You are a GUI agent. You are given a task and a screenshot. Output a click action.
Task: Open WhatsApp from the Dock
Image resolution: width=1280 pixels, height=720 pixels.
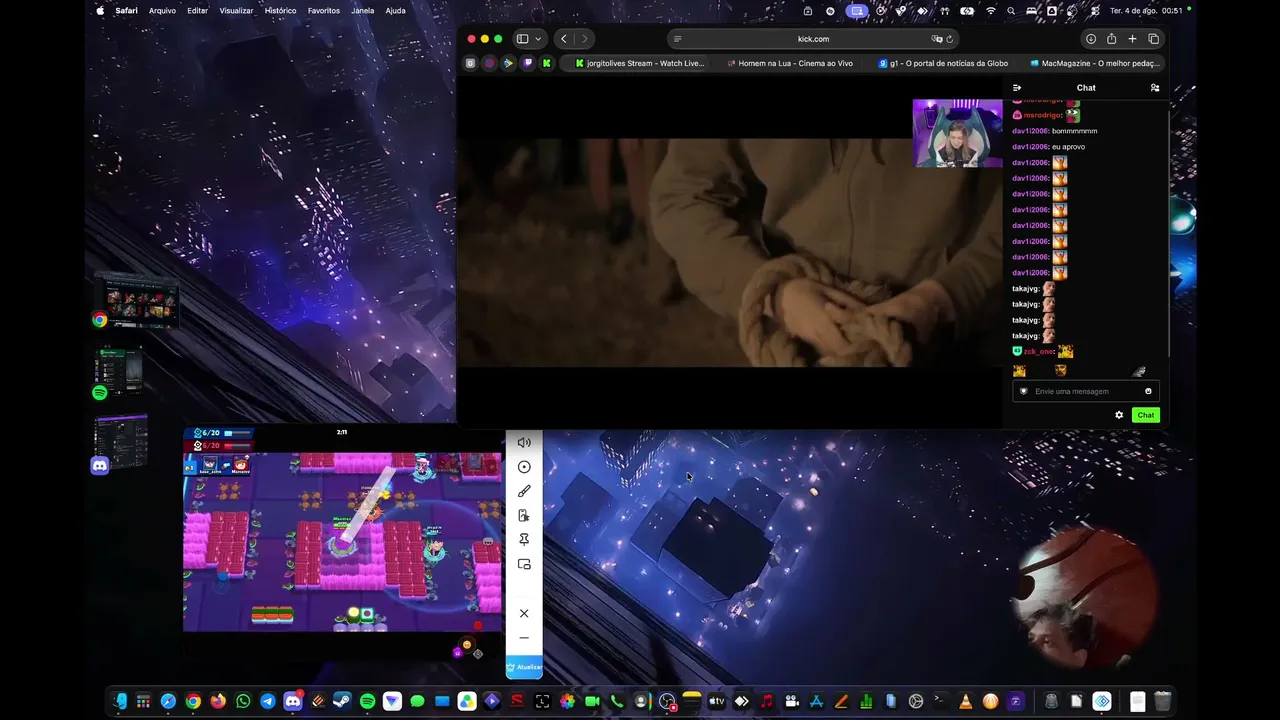[243, 701]
